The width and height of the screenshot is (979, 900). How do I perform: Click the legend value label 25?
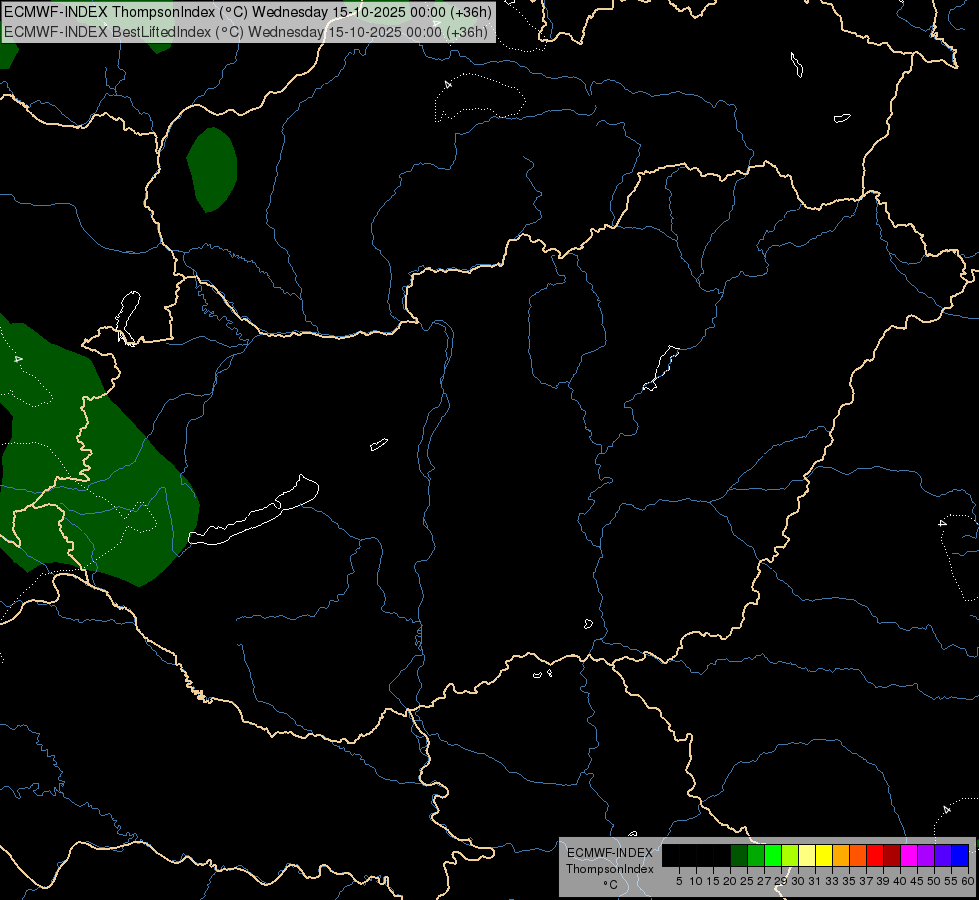[747, 881]
